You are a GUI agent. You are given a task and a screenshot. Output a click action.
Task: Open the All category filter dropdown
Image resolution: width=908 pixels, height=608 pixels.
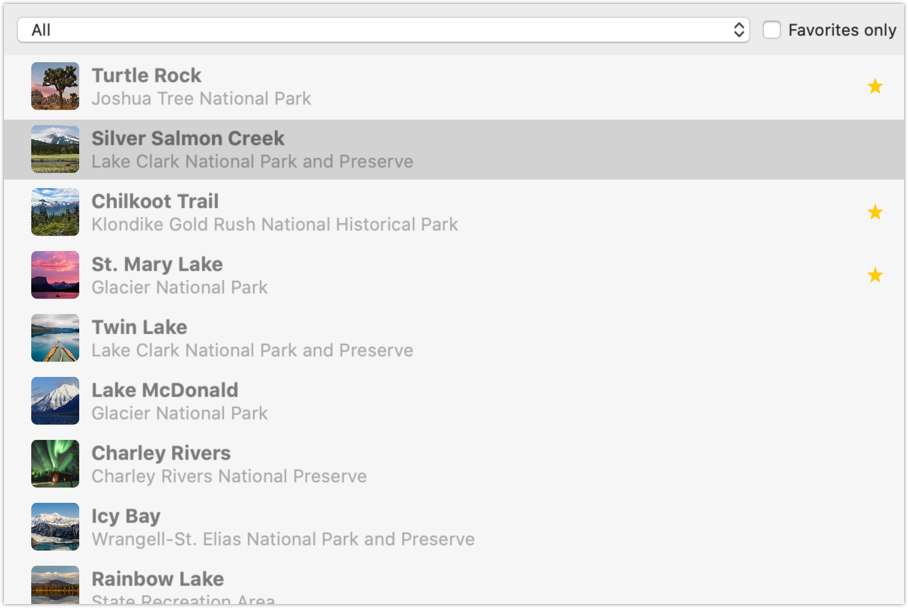(x=380, y=30)
